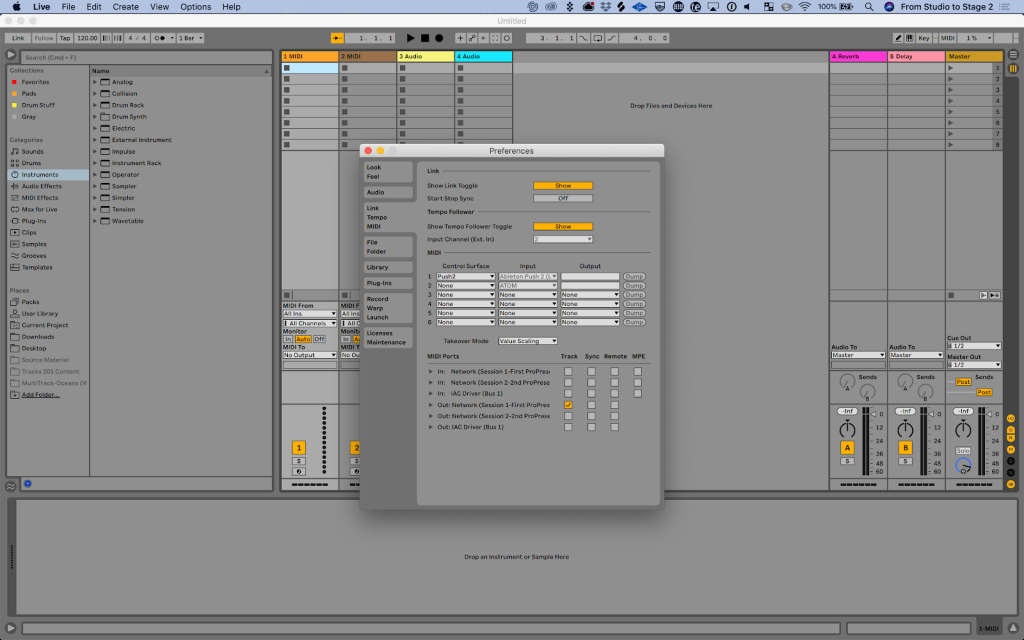Click the MIDI Arrangement Overdub plus icon

460,38
